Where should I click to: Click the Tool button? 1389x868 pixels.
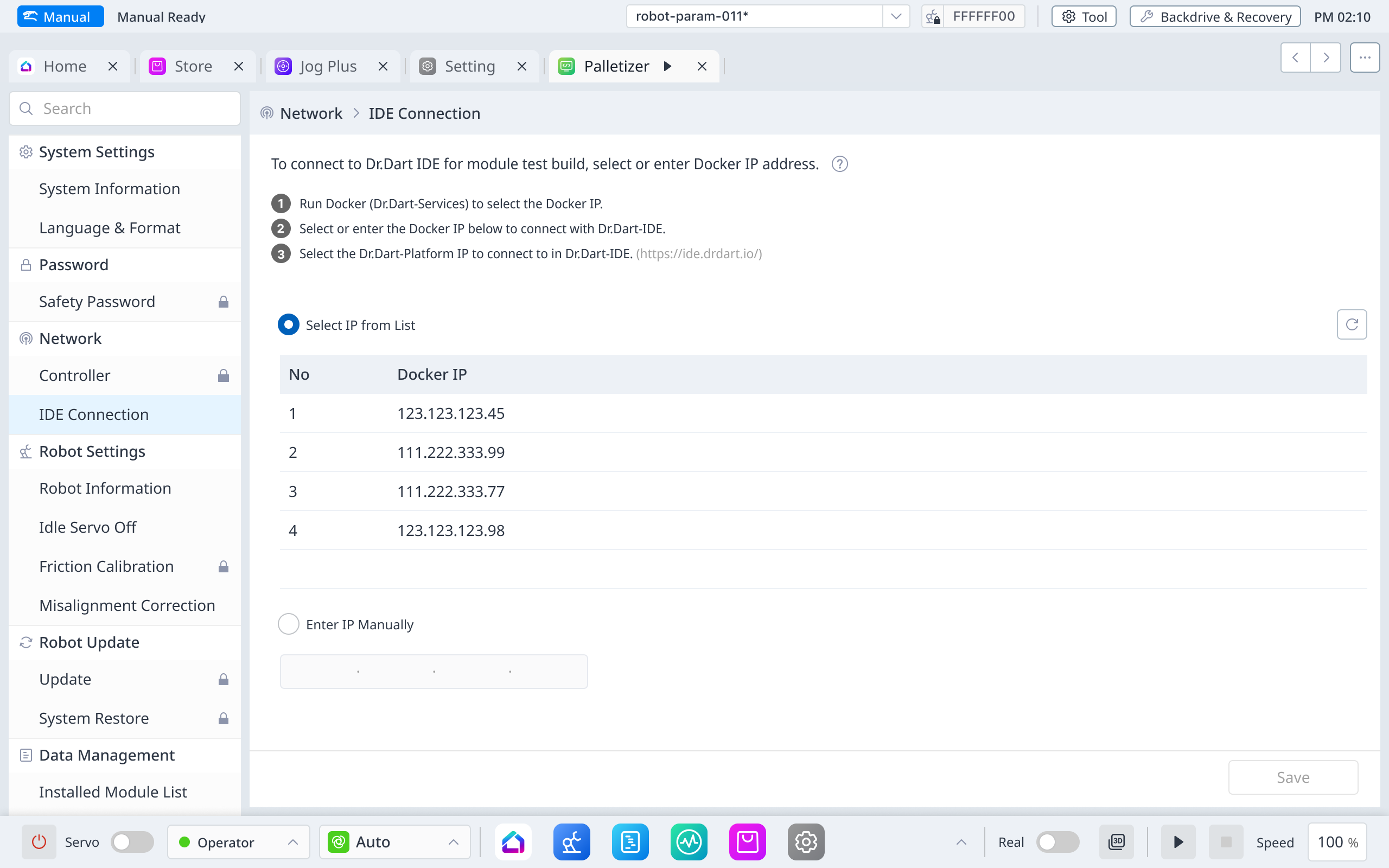[x=1084, y=17]
